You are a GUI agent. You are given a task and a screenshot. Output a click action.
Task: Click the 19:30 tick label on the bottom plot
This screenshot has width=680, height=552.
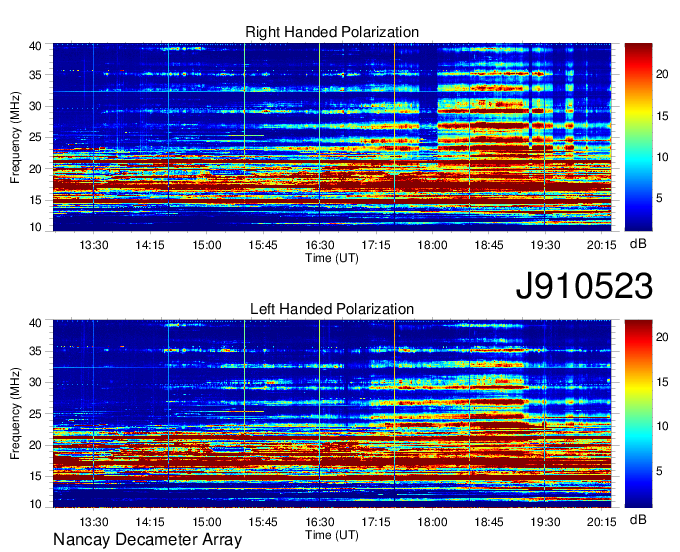[546, 522]
